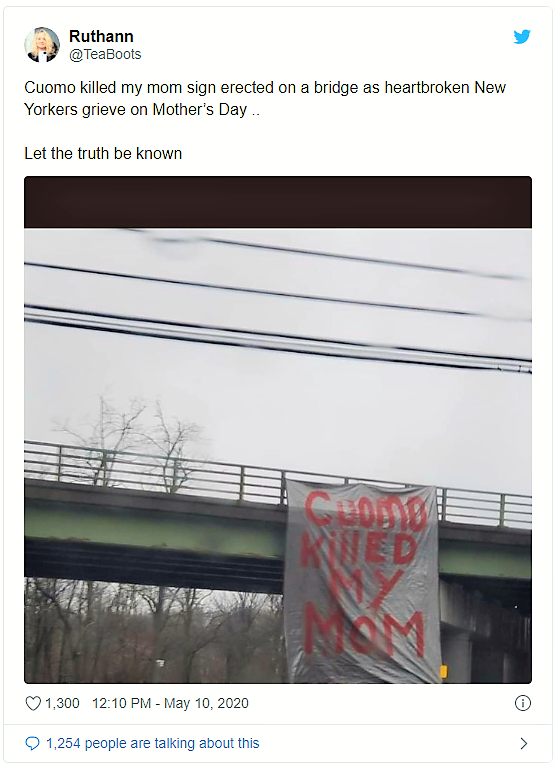
Task: Click the display name Ruthann
Action: (101, 36)
